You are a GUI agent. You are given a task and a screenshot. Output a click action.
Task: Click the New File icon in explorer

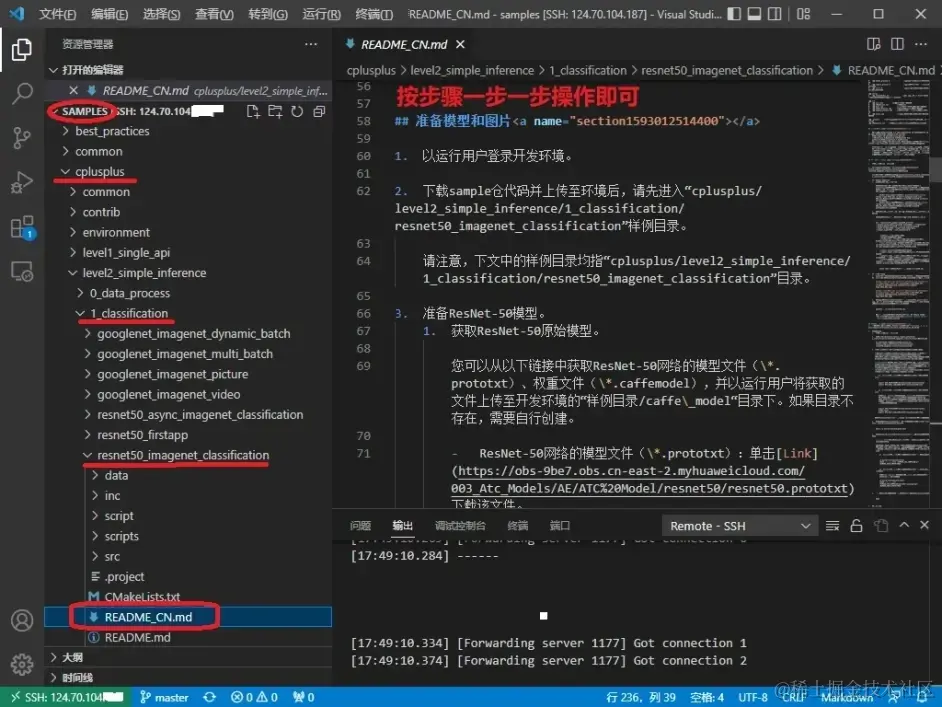(x=253, y=111)
